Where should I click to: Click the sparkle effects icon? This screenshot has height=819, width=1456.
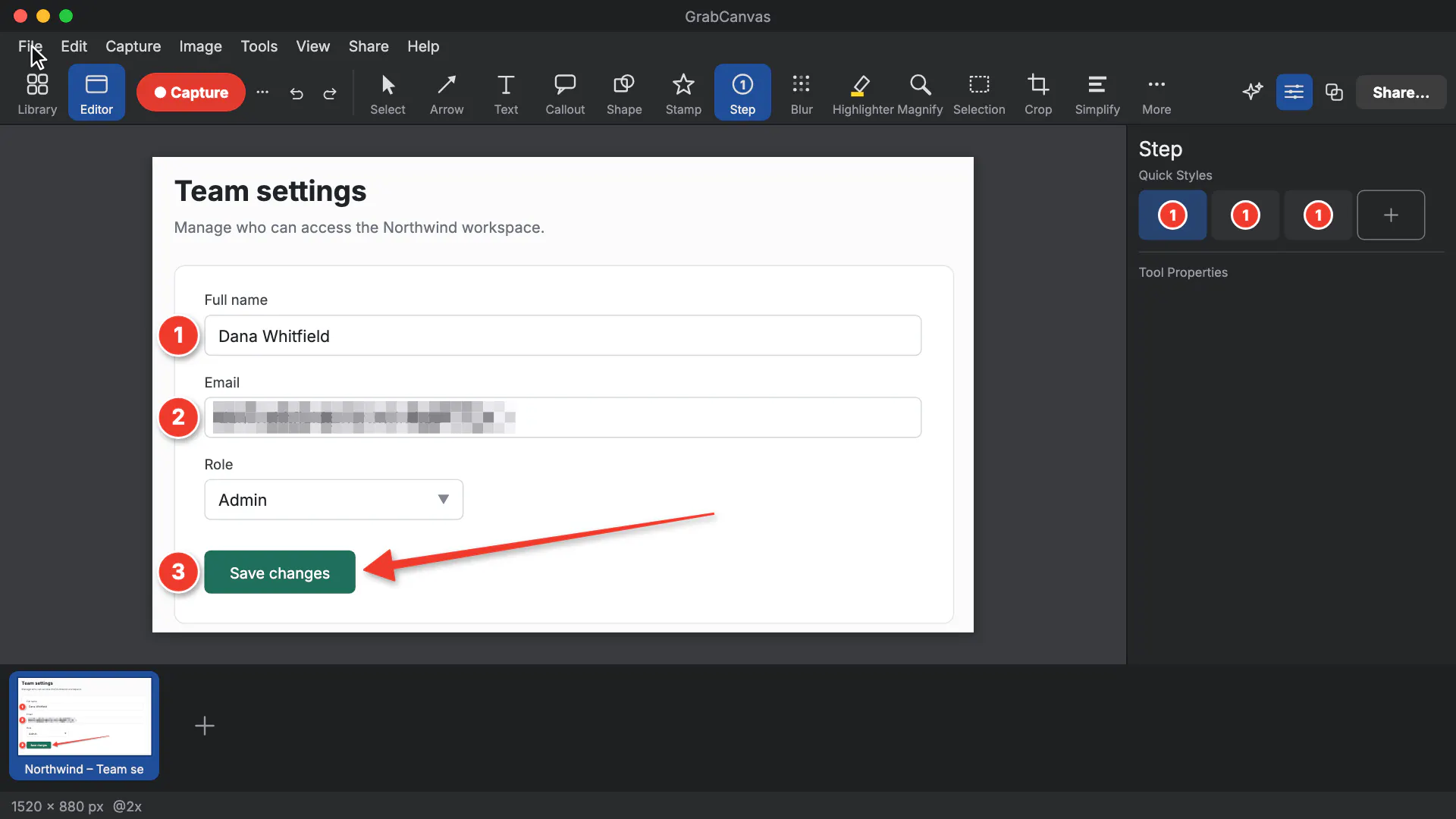point(1253,92)
